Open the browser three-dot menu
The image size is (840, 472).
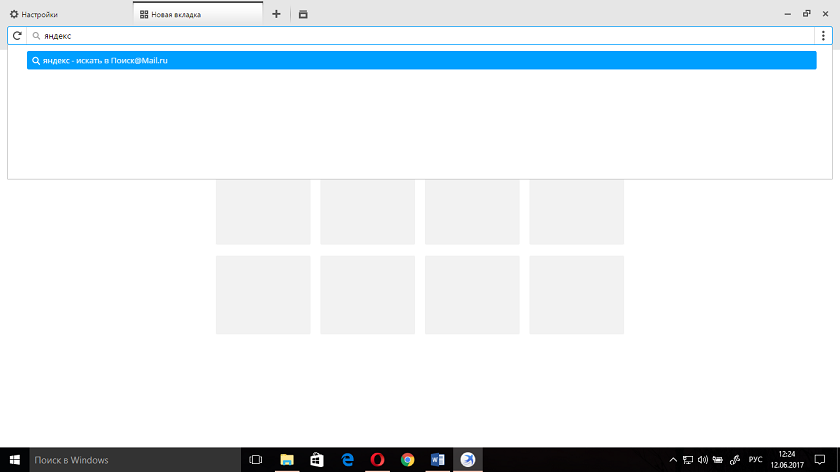point(823,36)
